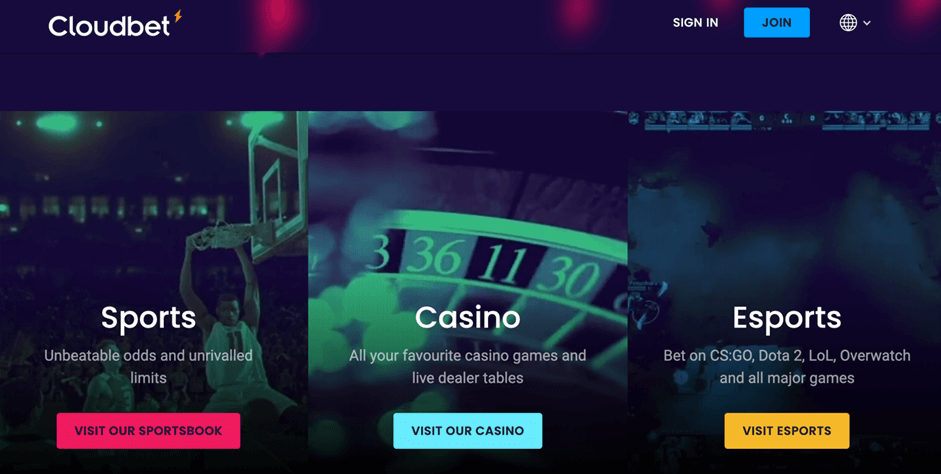Click the blue JOIN button

777,23
